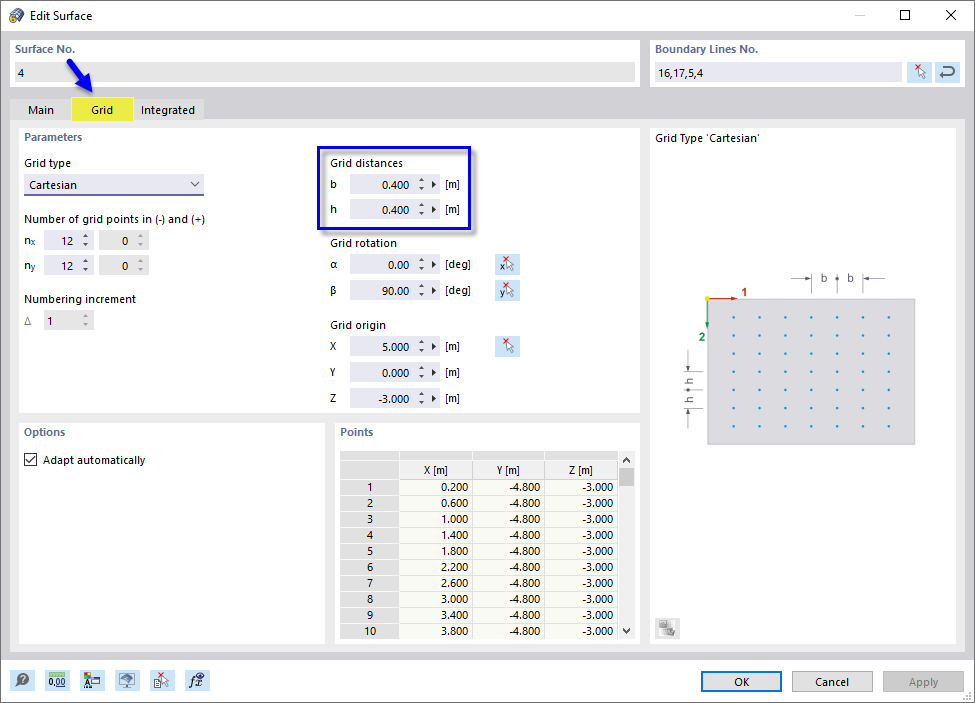Image resolution: width=975 pixels, height=703 pixels.
Task: Toggle the Adapt automatically checkbox
Action: click(29, 459)
